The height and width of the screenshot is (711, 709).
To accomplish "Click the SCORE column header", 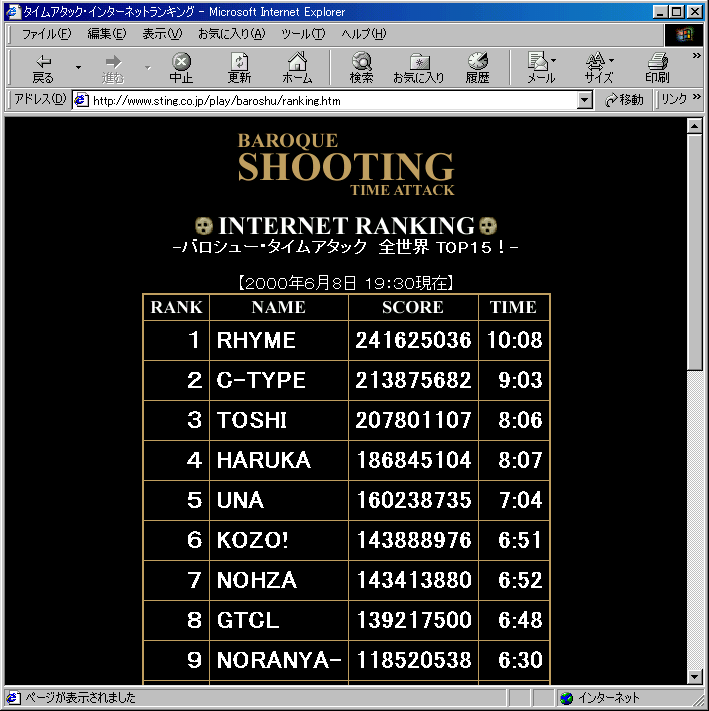I will coord(413,307).
